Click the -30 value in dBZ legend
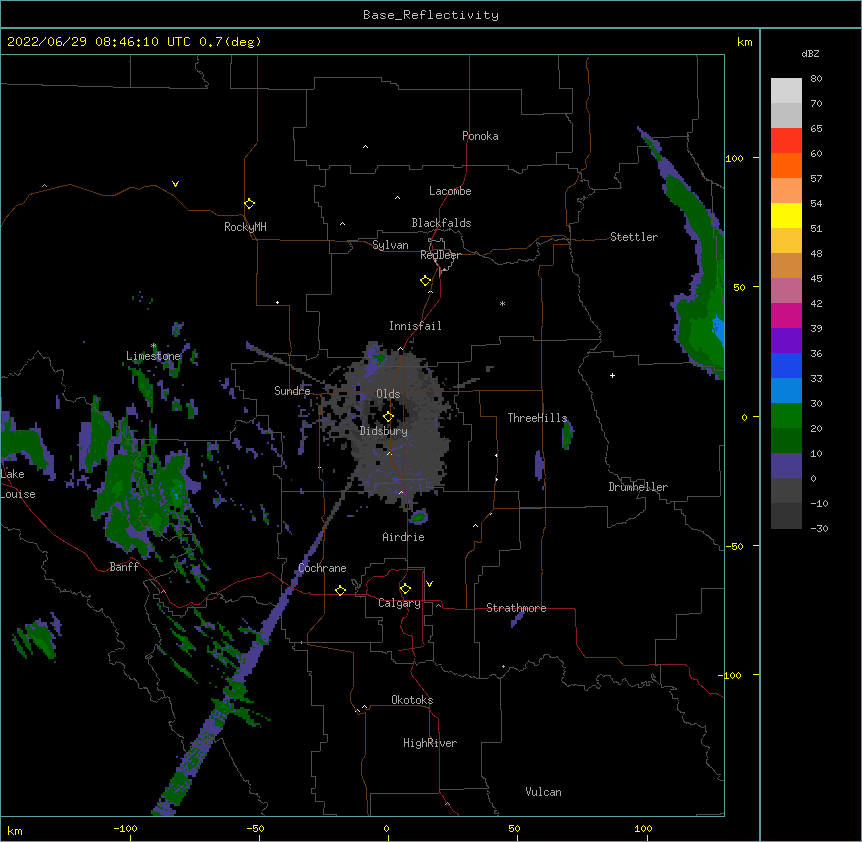 [819, 529]
